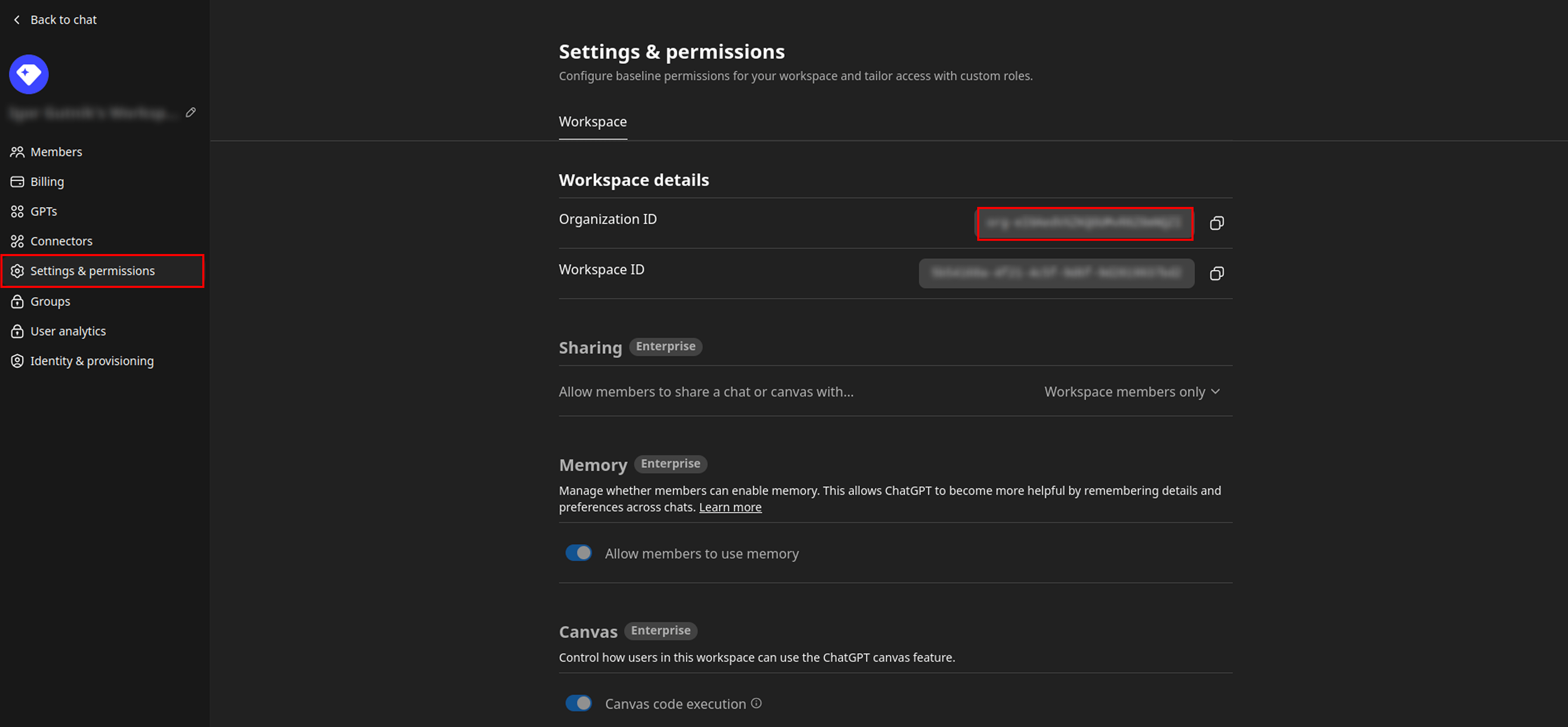Click the Identity & provisioning person icon

pos(17,361)
